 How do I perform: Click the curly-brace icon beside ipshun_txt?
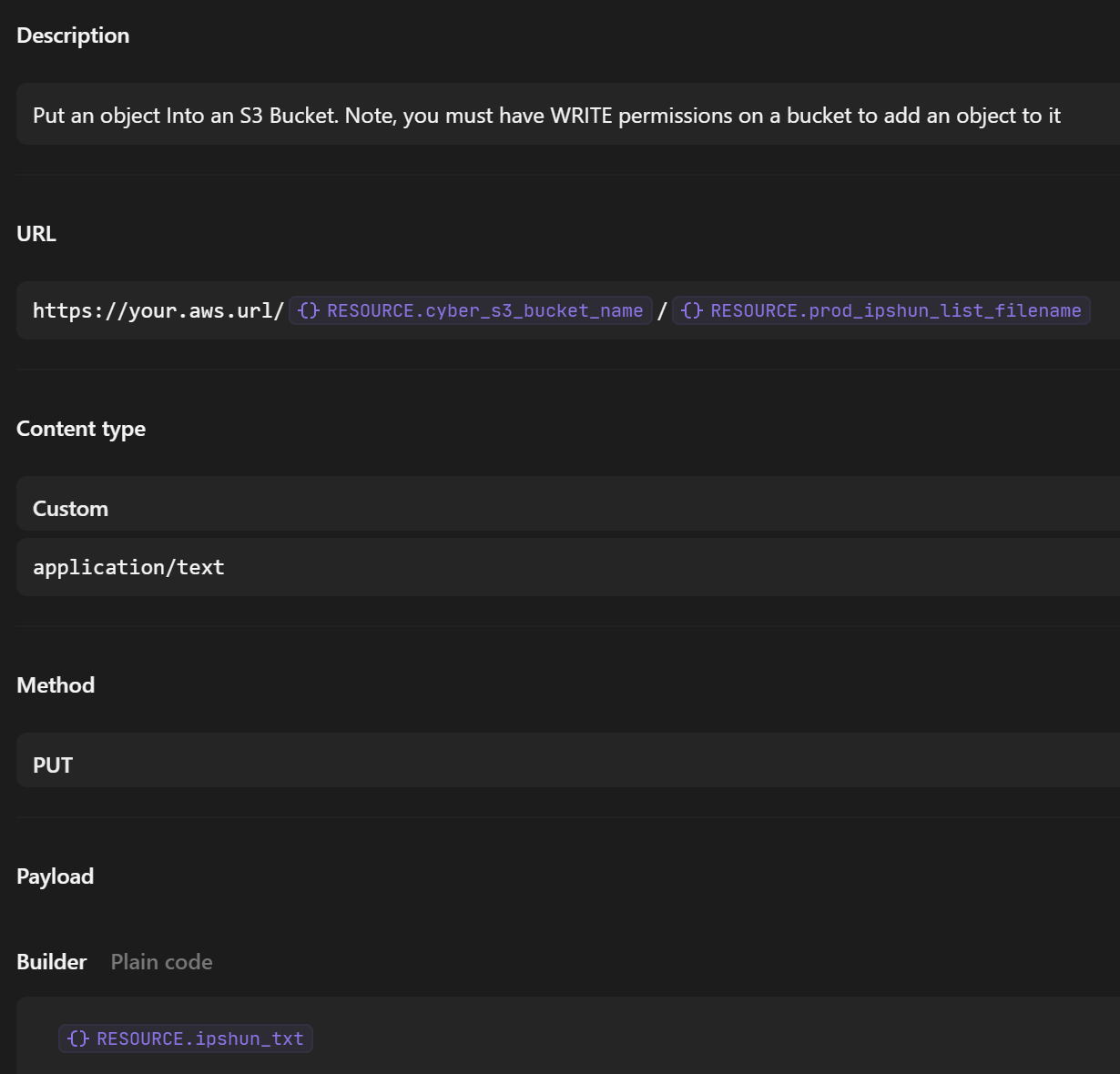pyautogui.click(x=78, y=1039)
